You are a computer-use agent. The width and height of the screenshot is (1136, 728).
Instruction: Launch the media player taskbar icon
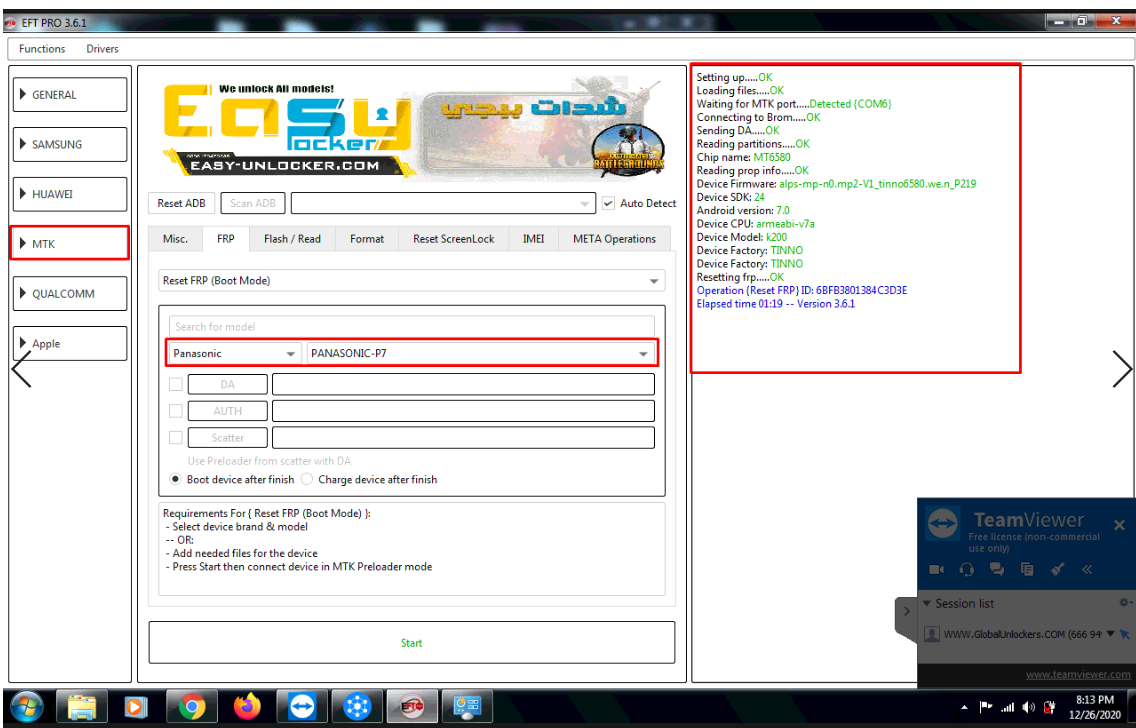tap(136, 706)
